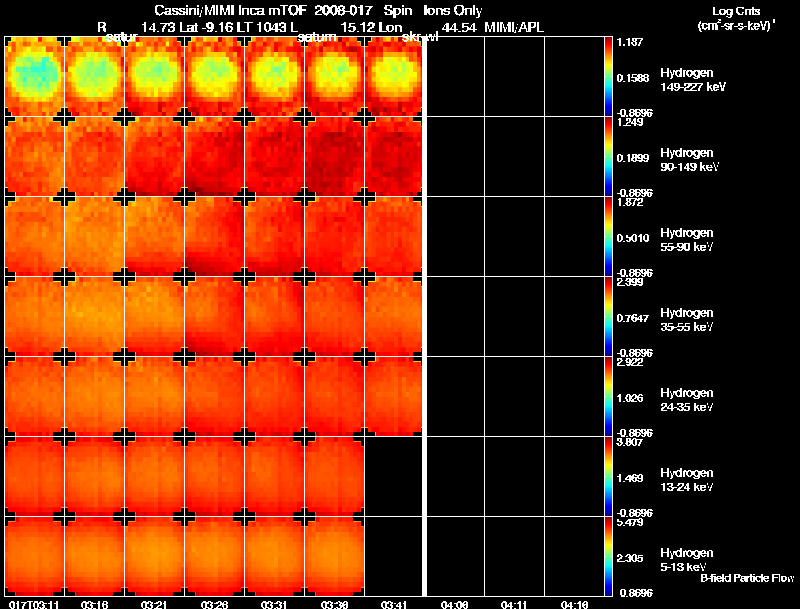Screen dimensions: 800x609
Task: Open the 90-149 keV image at 03:21
Action: click(155, 157)
